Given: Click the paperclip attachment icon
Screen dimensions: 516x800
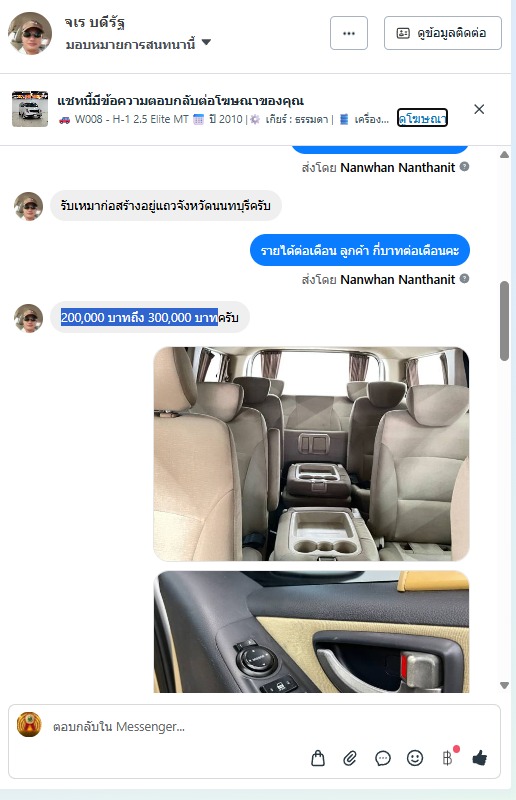Looking at the screenshot, I should (x=350, y=758).
